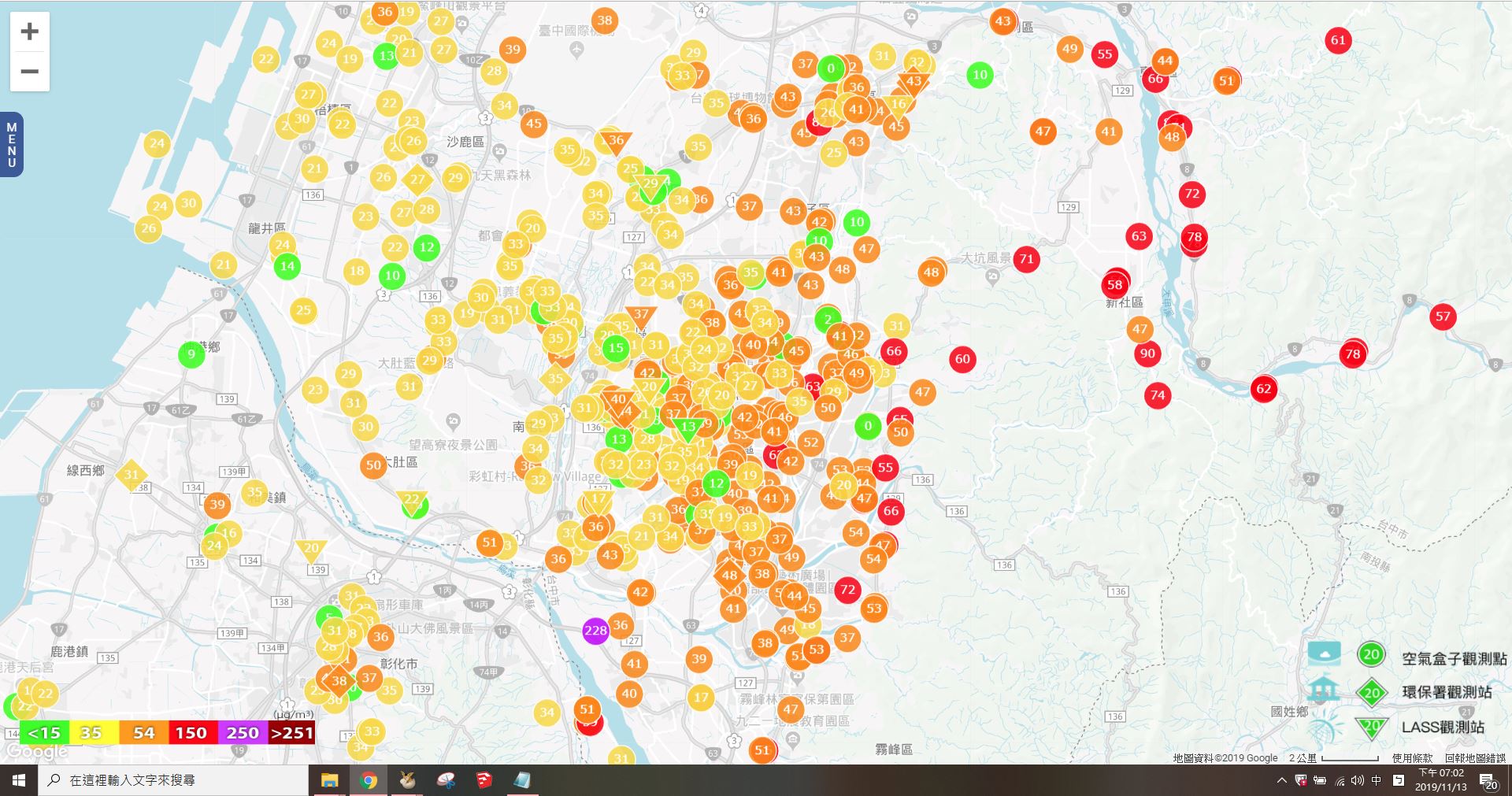Click the LASS觀測站 legend label
Viewport: 1512px width, 796px height.
[x=1443, y=728]
